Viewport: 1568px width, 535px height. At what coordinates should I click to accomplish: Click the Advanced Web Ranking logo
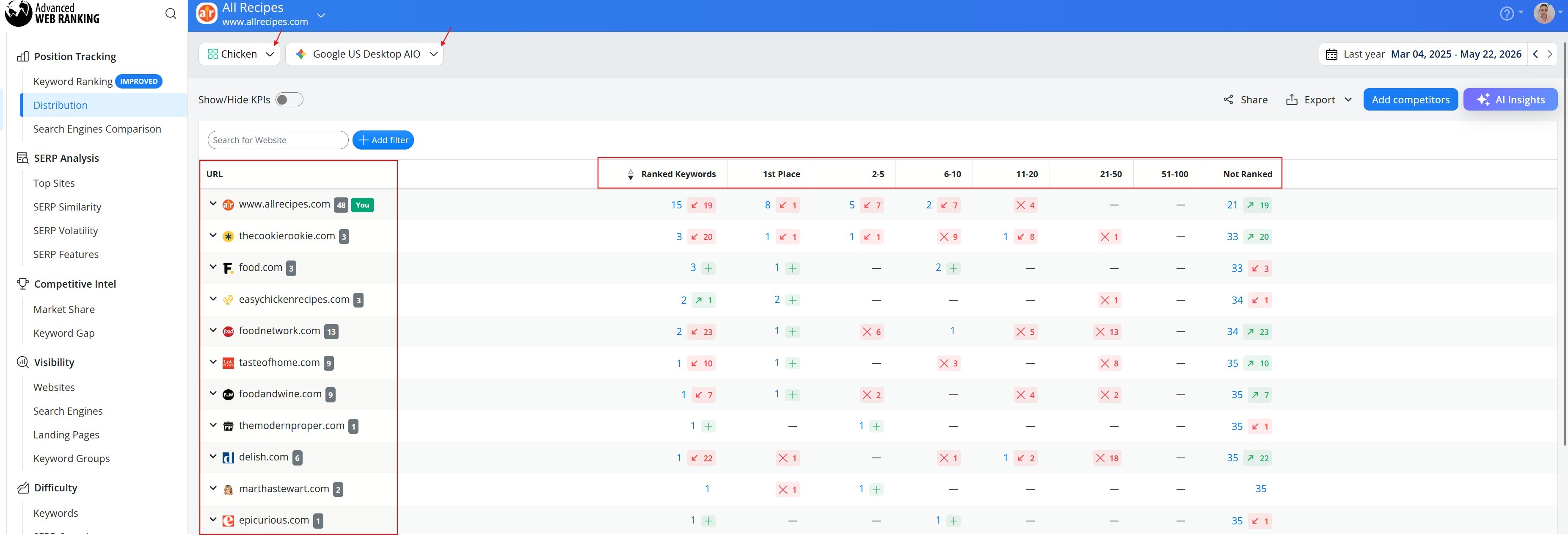52,14
